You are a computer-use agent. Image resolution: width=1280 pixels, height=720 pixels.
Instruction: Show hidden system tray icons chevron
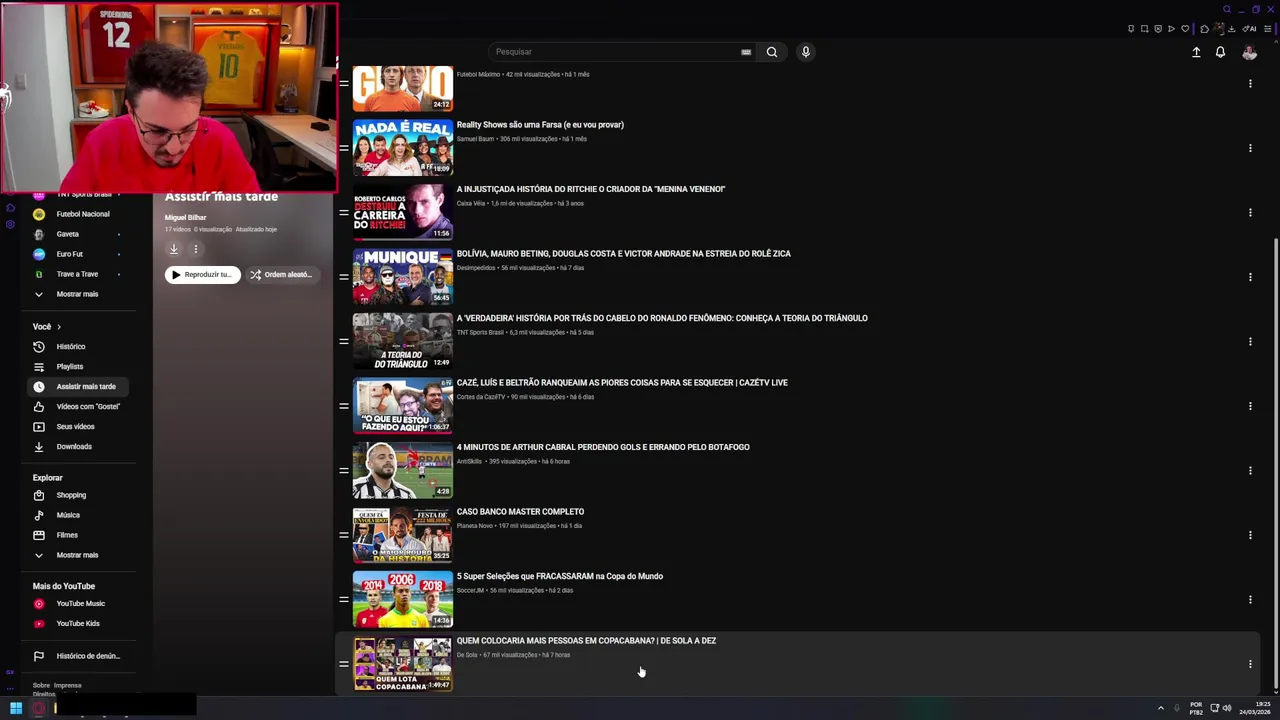point(1161,708)
